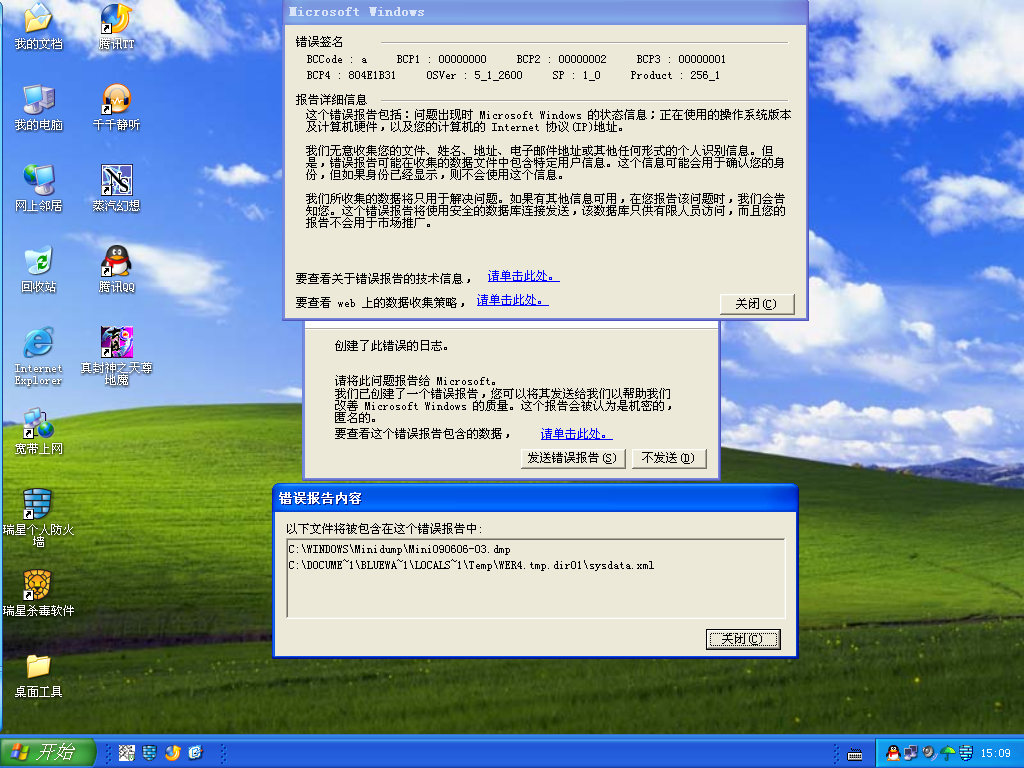This screenshot has height=768, width=1024.
Task: Click the blue IE-style quick launch icon
Action: (195, 753)
